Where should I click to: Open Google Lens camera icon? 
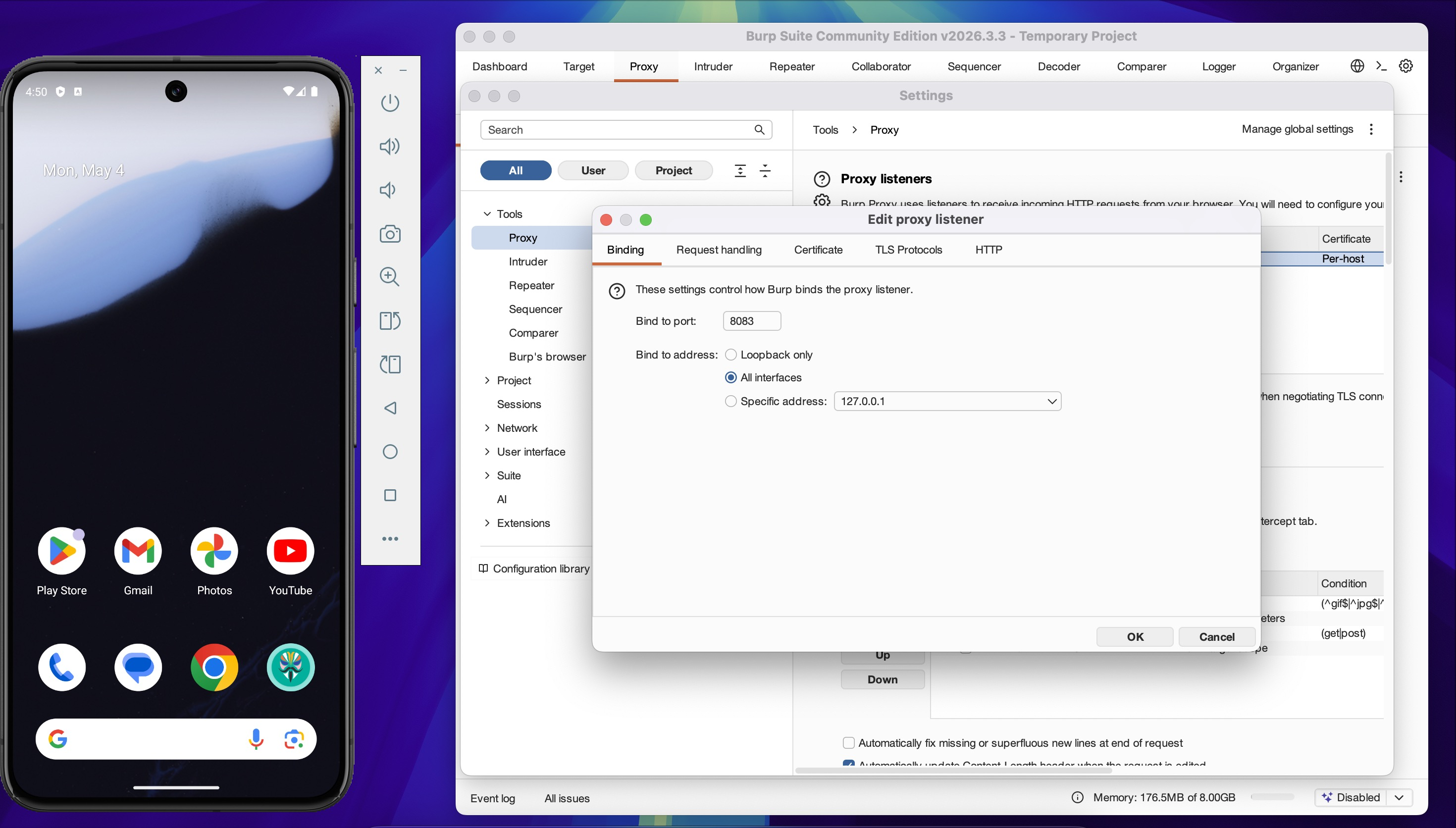(293, 739)
